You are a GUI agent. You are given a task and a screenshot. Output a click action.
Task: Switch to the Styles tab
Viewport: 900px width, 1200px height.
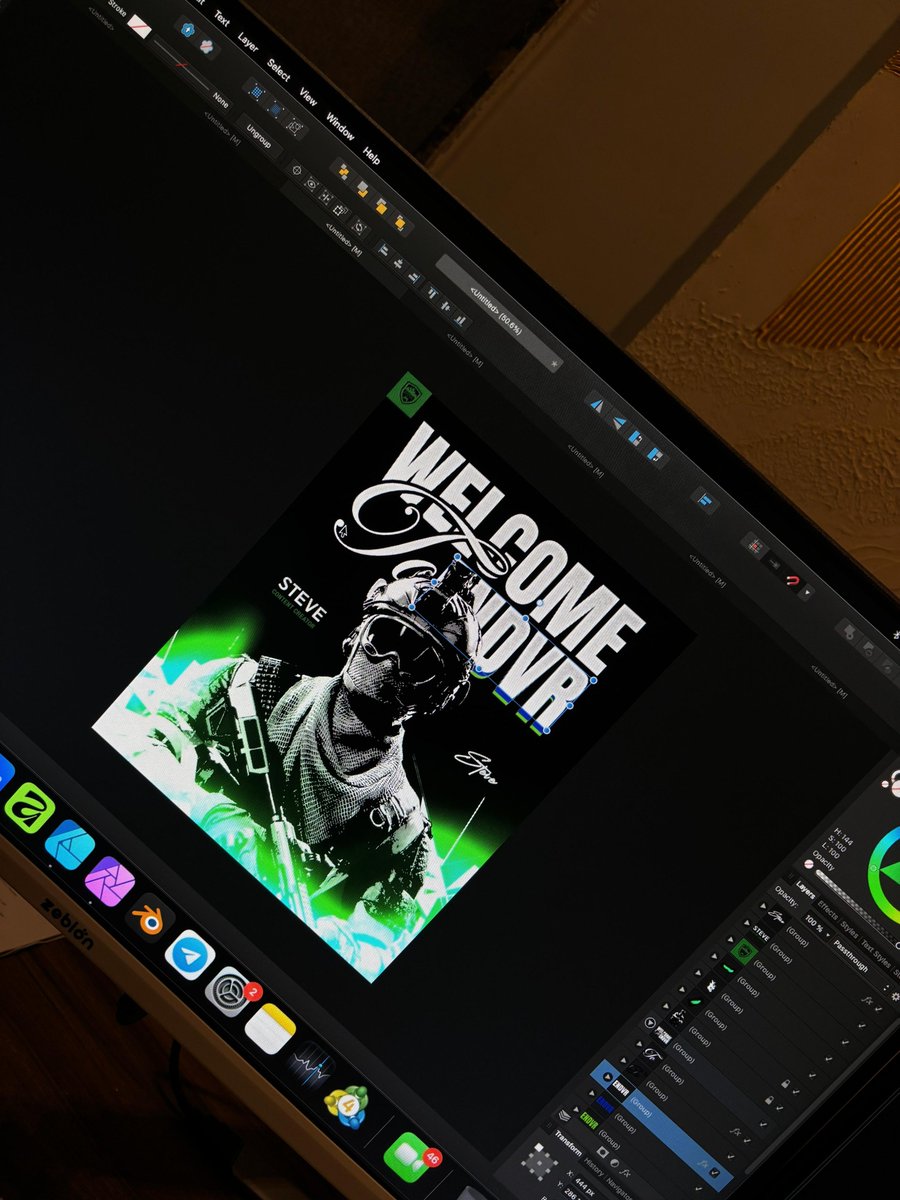849,931
